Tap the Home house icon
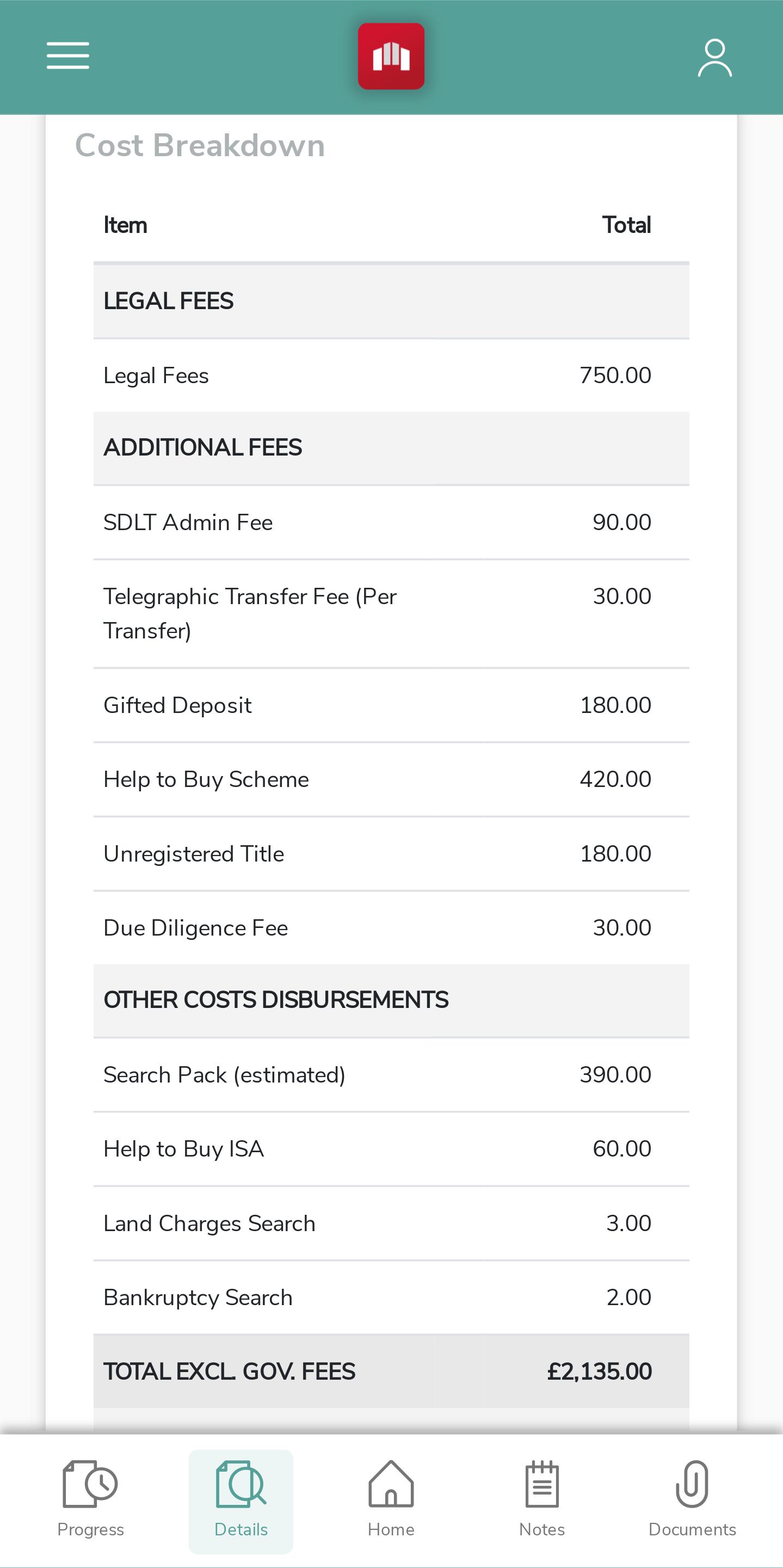Image resolution: width=783 pixels, height=1568 pixels. (x=391, y=1484)
